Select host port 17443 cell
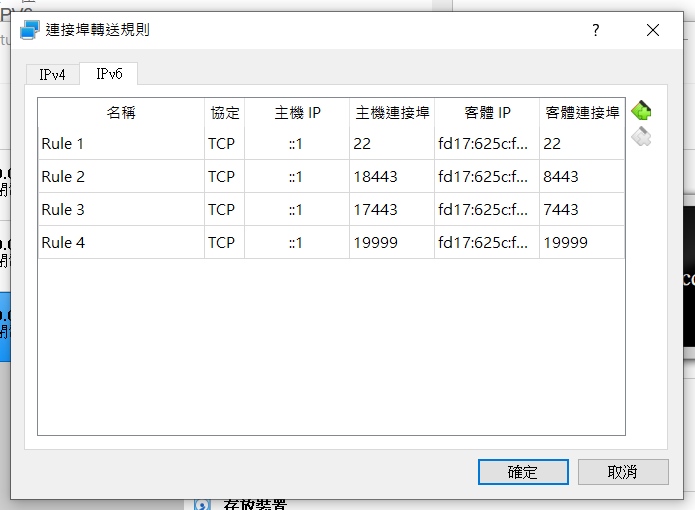The height and width of the screenshot is (510, 695). (x=391, y=210)
